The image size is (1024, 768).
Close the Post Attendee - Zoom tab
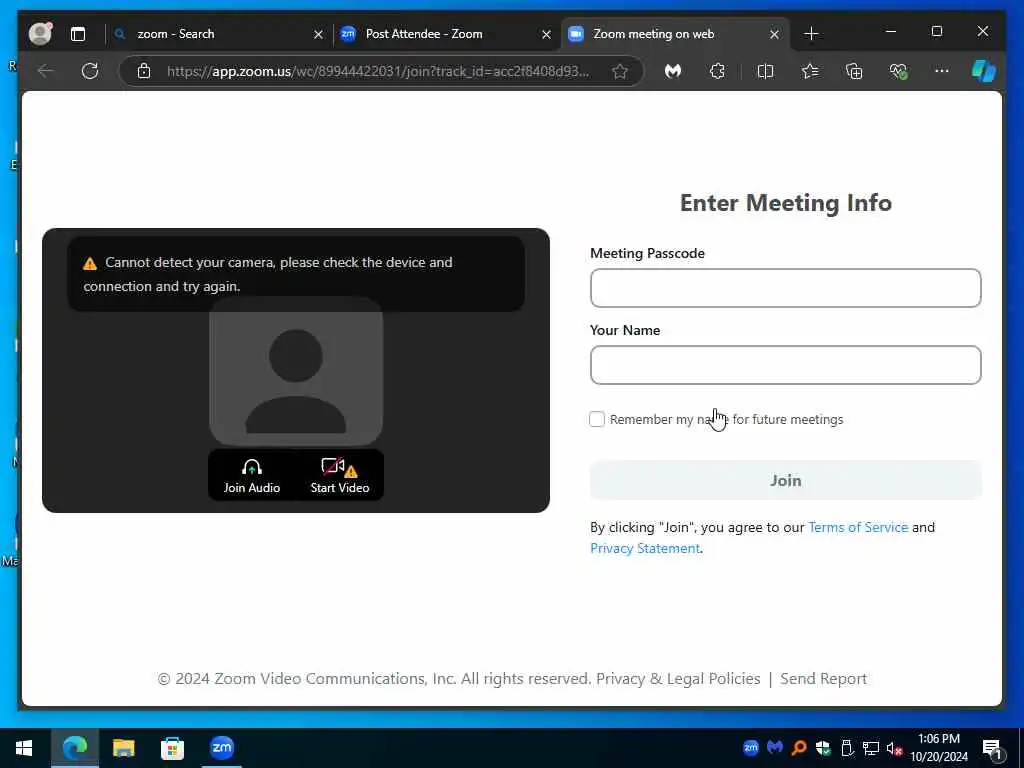click(x=547, y=34)
